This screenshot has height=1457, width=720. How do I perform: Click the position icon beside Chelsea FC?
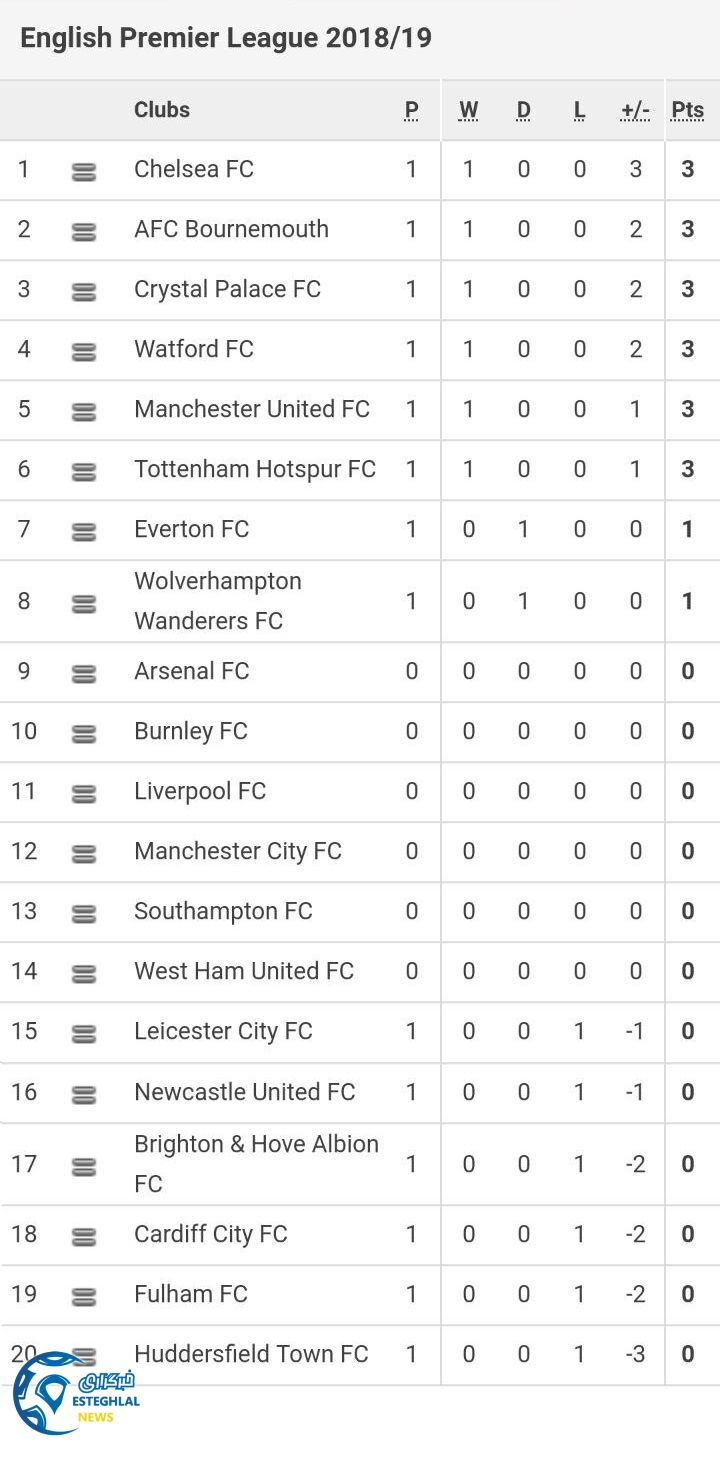tap(84, 172)
